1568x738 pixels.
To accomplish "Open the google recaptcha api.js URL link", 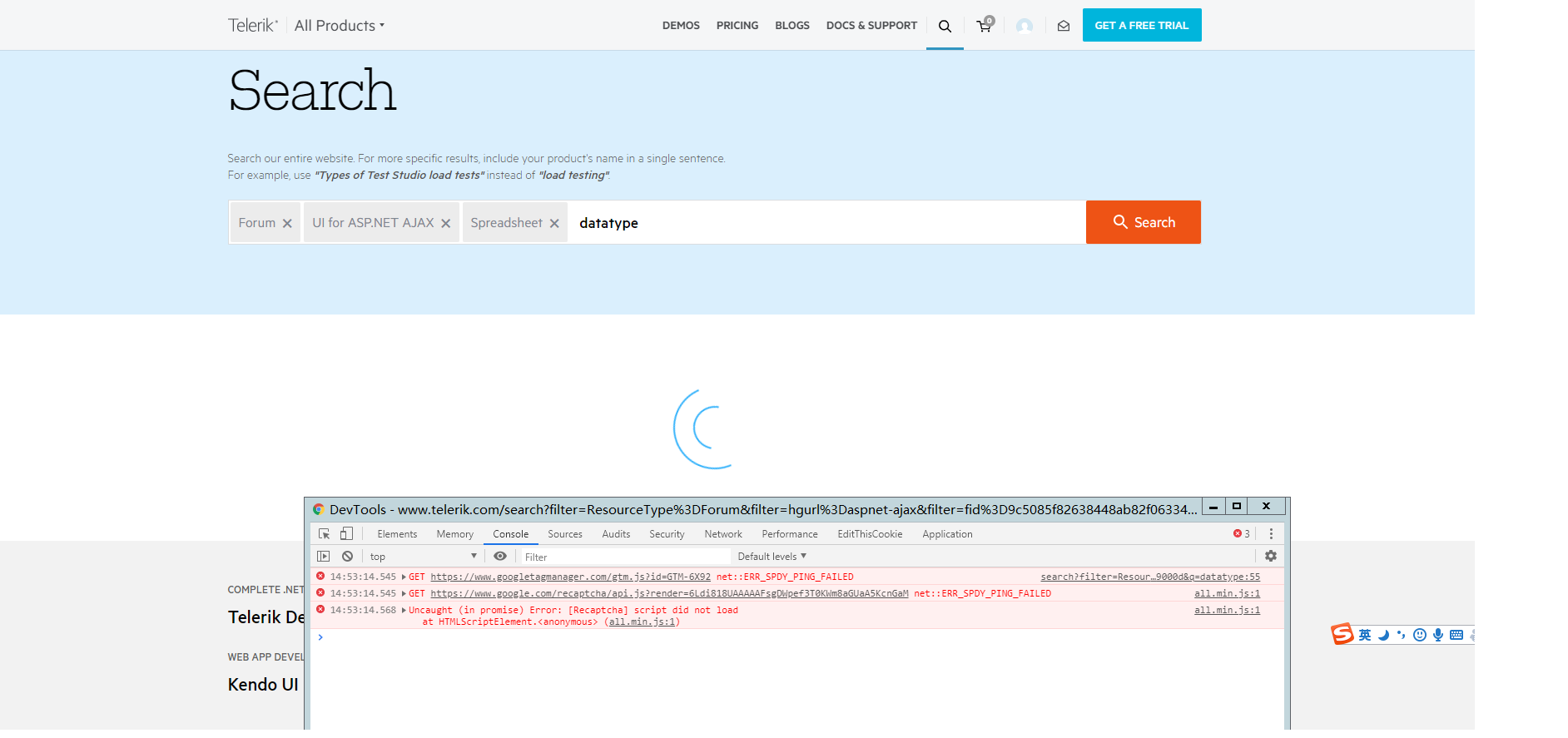I will point(669,594).
